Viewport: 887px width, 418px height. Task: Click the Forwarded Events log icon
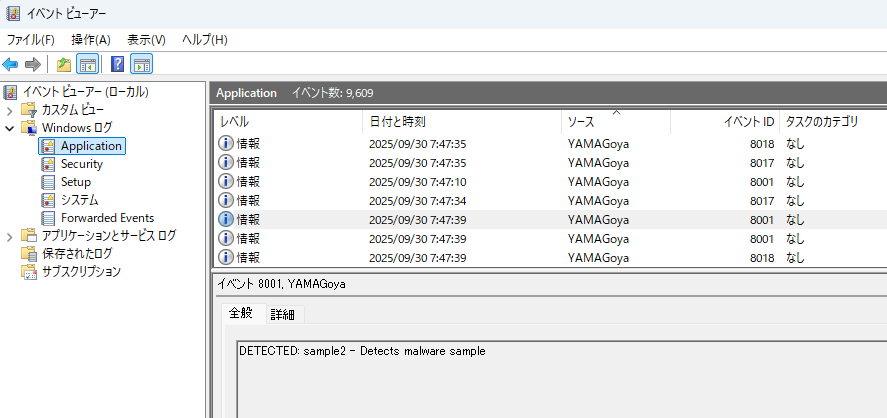tap(48, 218)
